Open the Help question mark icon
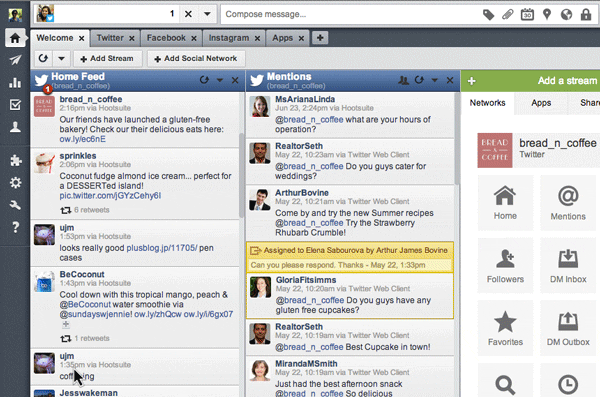The width and height of the screenshot is (600, 397). [x=15, y=227]
